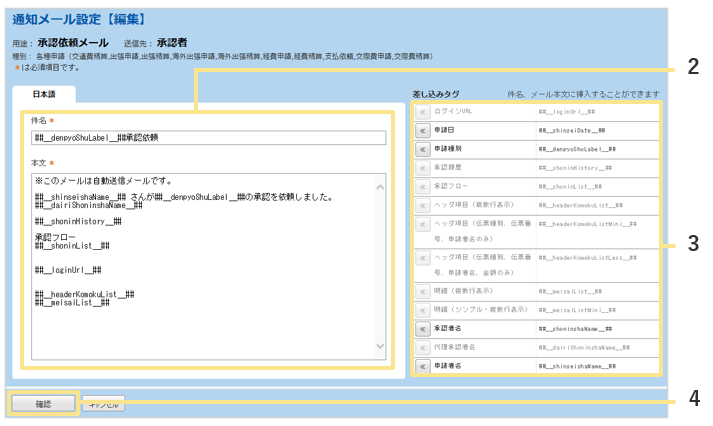The height and width of the screenshot is (426, 713).
Task: Insert the 申請日 tag using its arrow
Action: tap(422, 130)
